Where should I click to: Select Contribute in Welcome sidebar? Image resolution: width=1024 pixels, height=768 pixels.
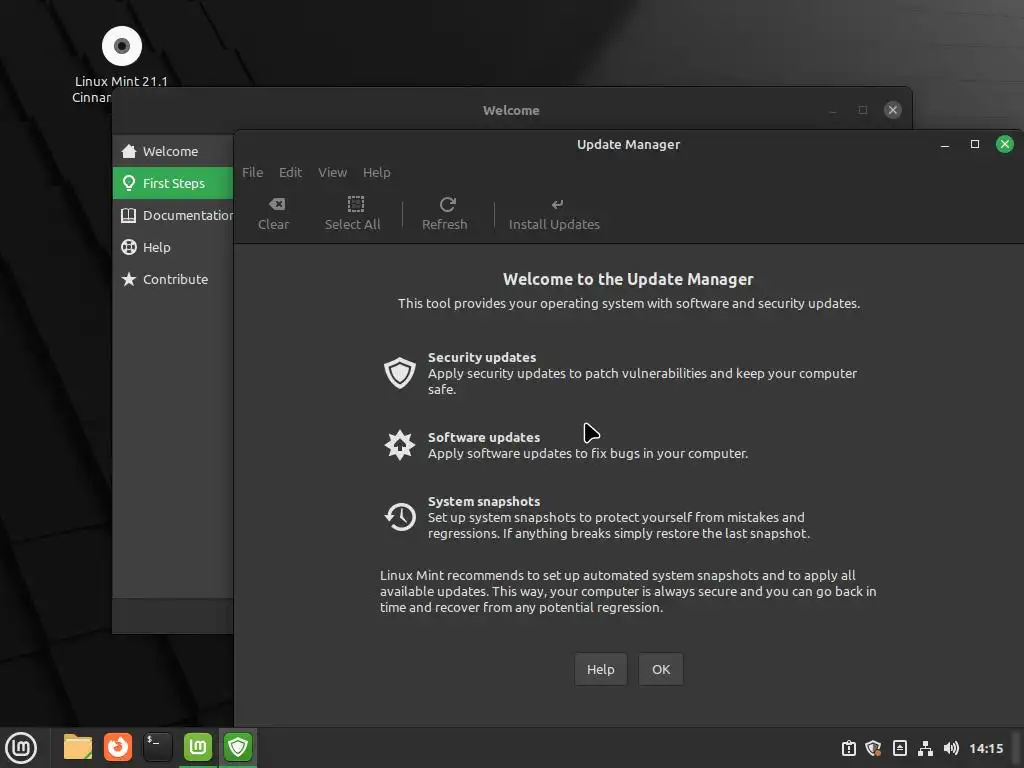coord(173,280)
